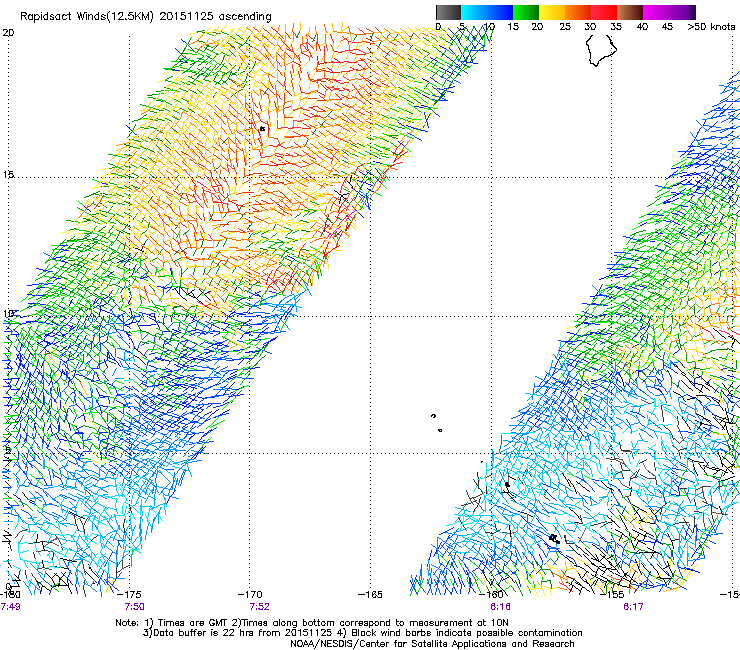This screenshot has height=650, width=740.
Task: Click the cyan 5-10 knots legend color
Action: coord(474,12)
